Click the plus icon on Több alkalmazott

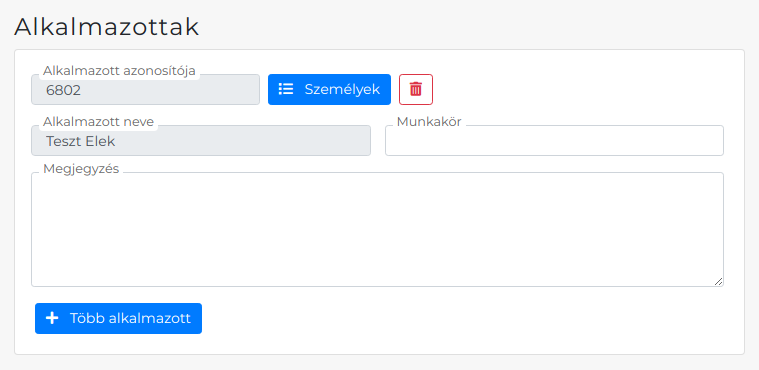(x=52, y=318)
